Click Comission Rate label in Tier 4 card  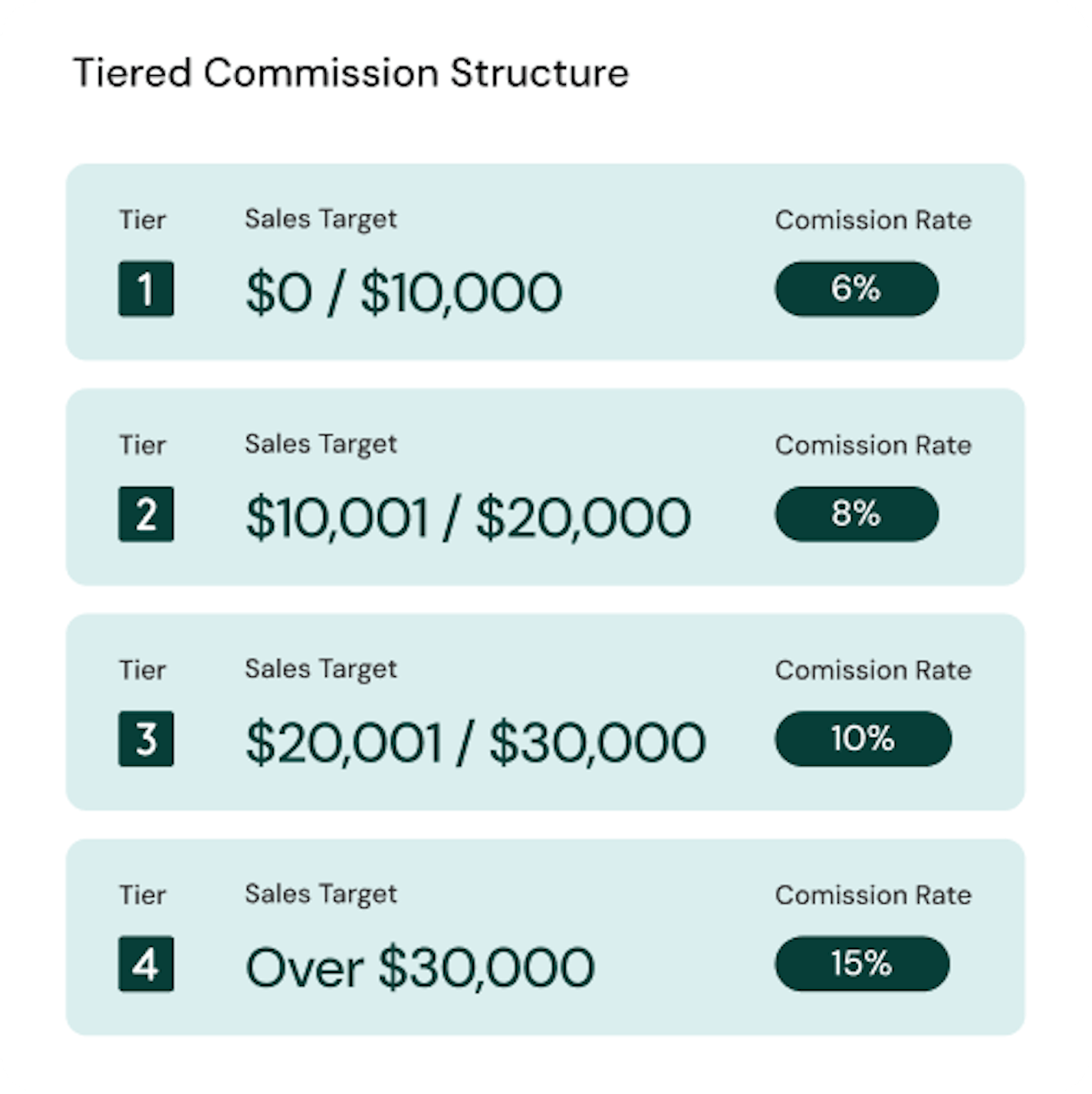point(873,895)
